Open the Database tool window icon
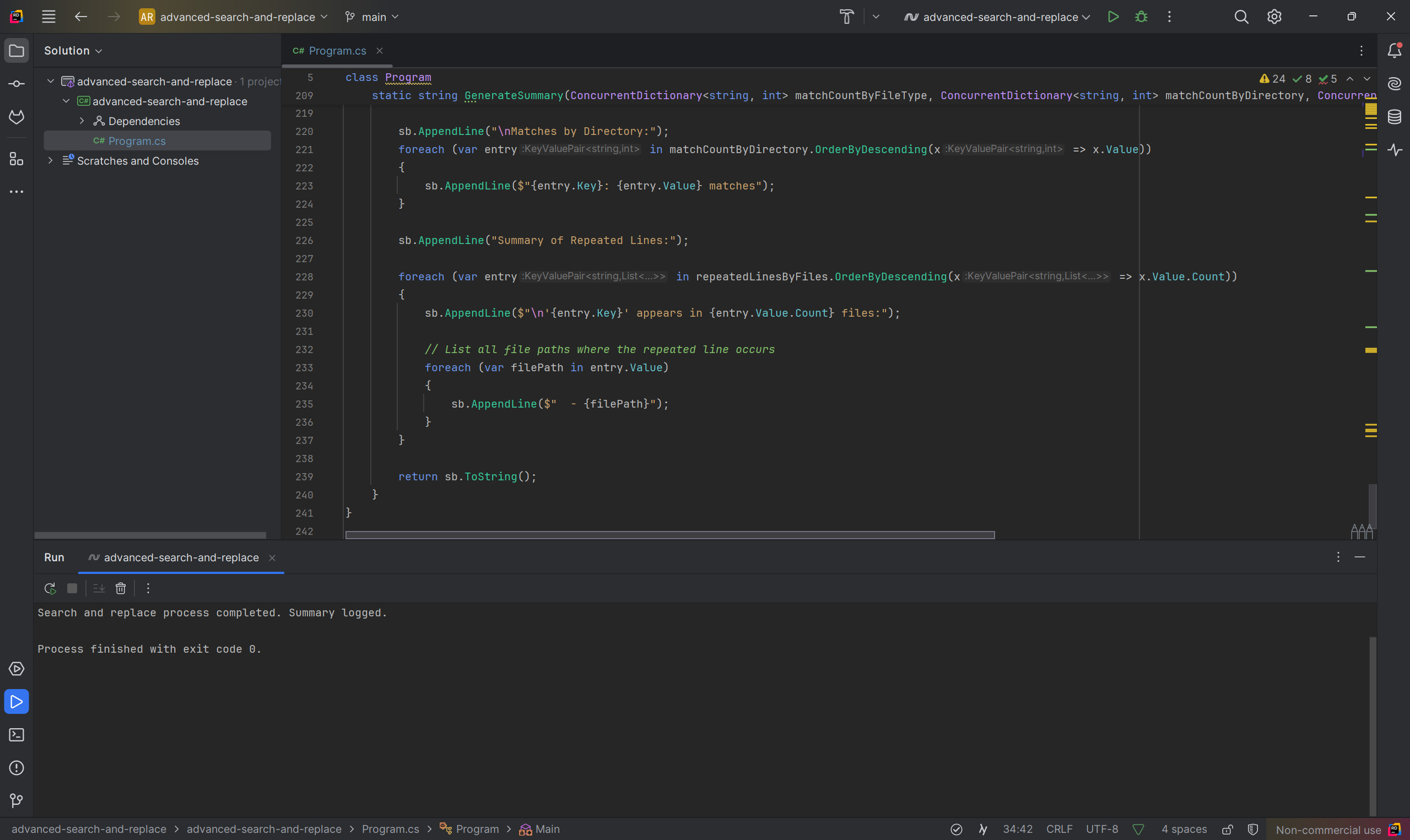Screen dimensions: 1410x840 (1394, 117)
